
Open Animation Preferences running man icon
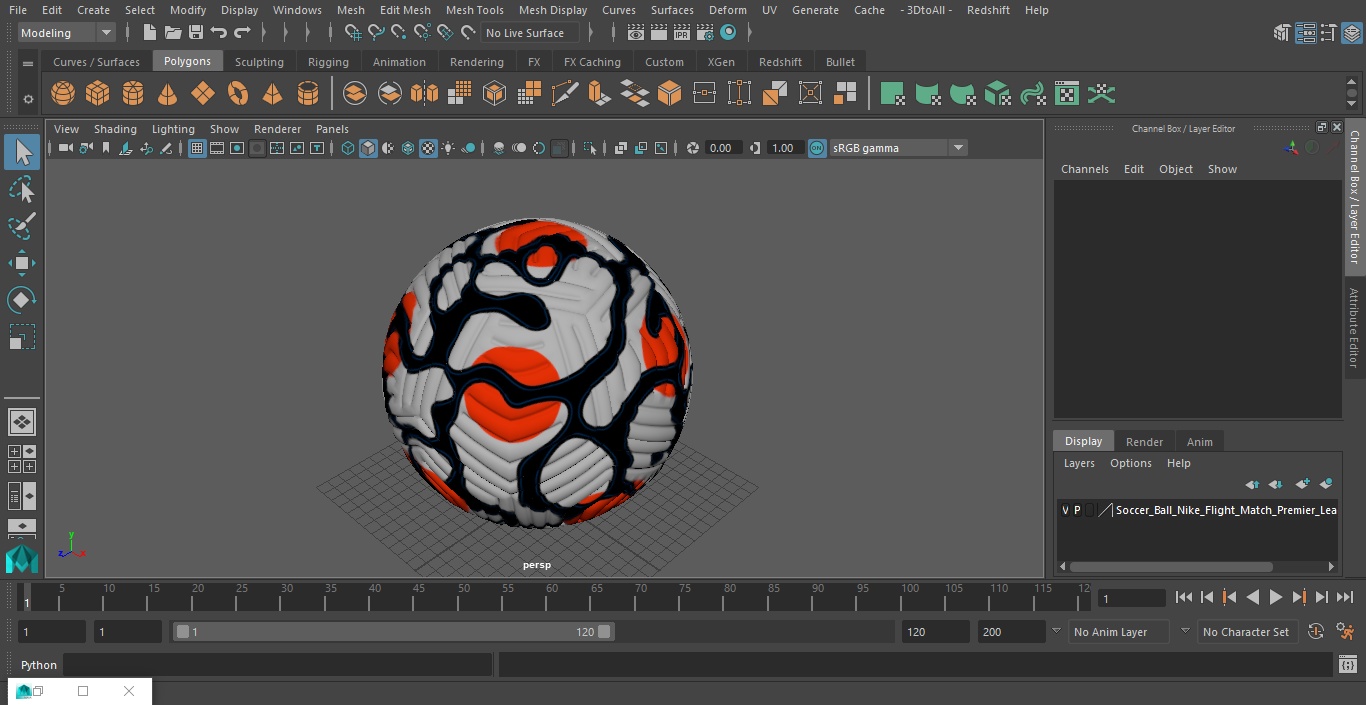pyautogui.click(x=1345, y=632)
